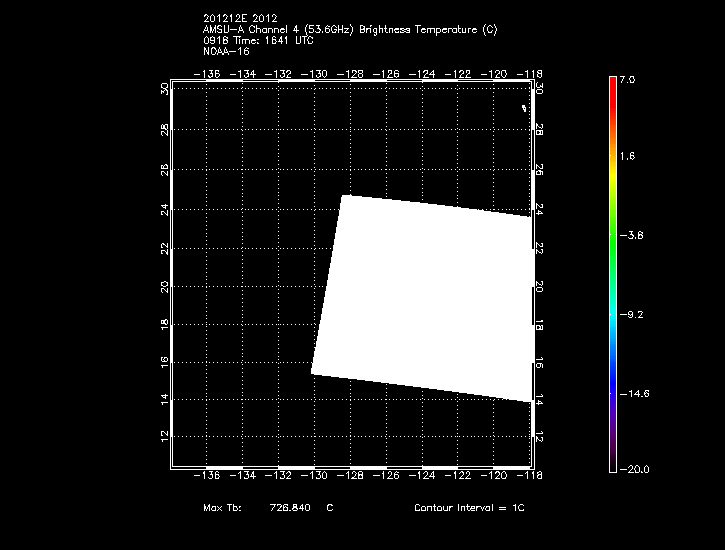Click the -136 longitude label on bottom axis
Screen dimensions: 725x550
[x=211, y=477]
